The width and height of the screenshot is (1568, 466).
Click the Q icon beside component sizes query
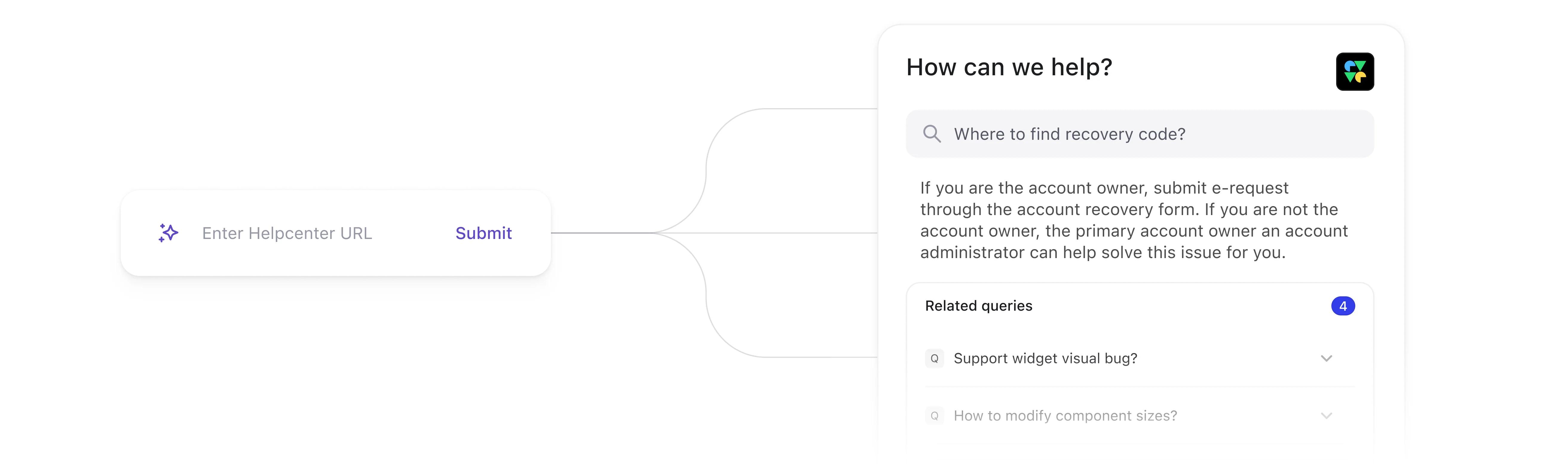(934, 416)
